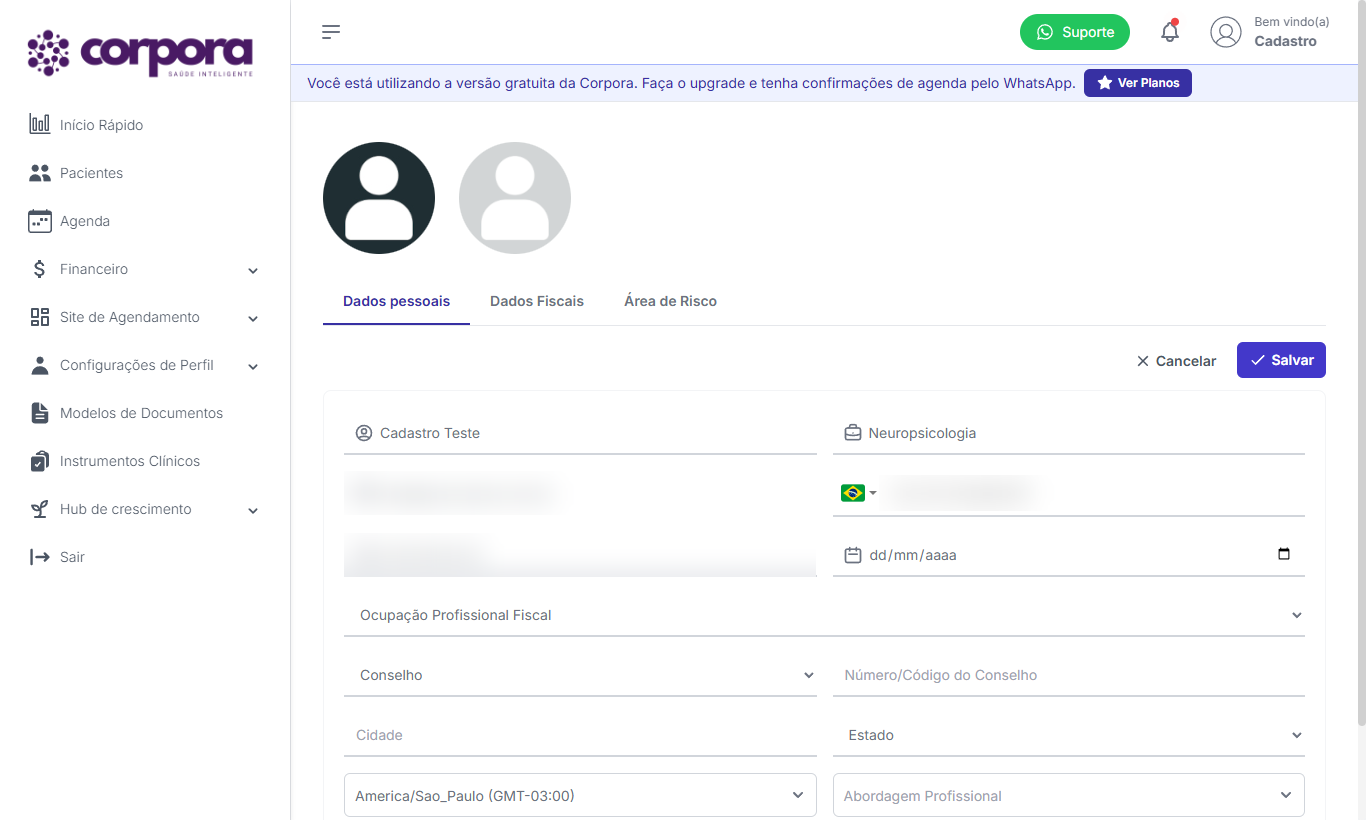Image resolution: width=1366 pixels, height=820 pixels.
Task: Click the user account avatar icon
Action: point(1225,32)
